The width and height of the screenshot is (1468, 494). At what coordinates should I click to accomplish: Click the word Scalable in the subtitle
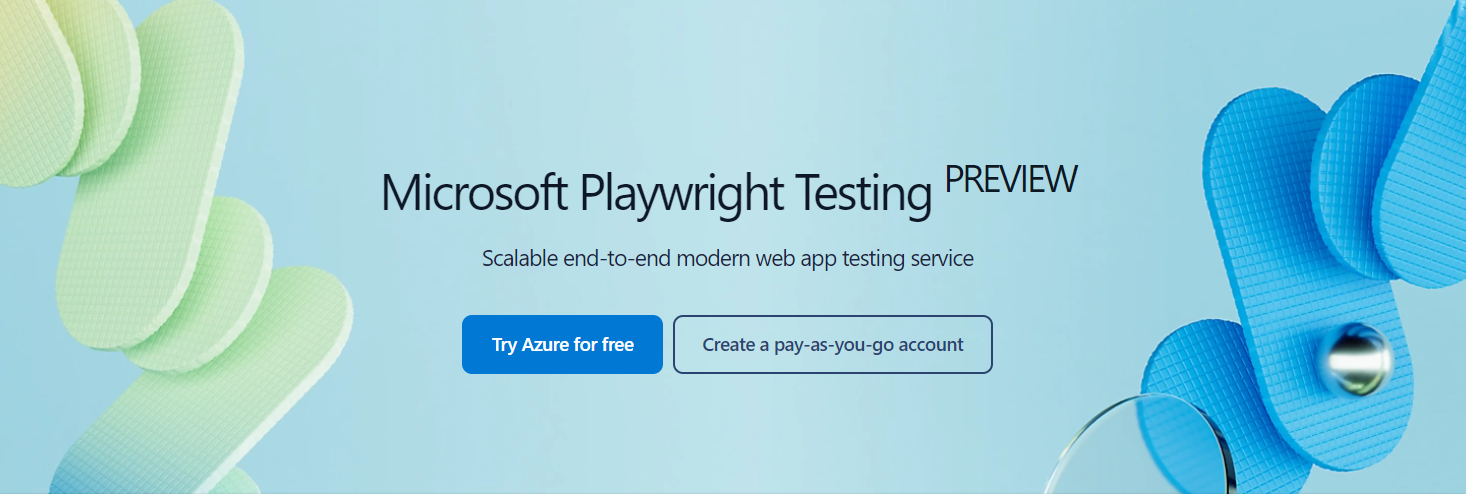tap(526, 258)
